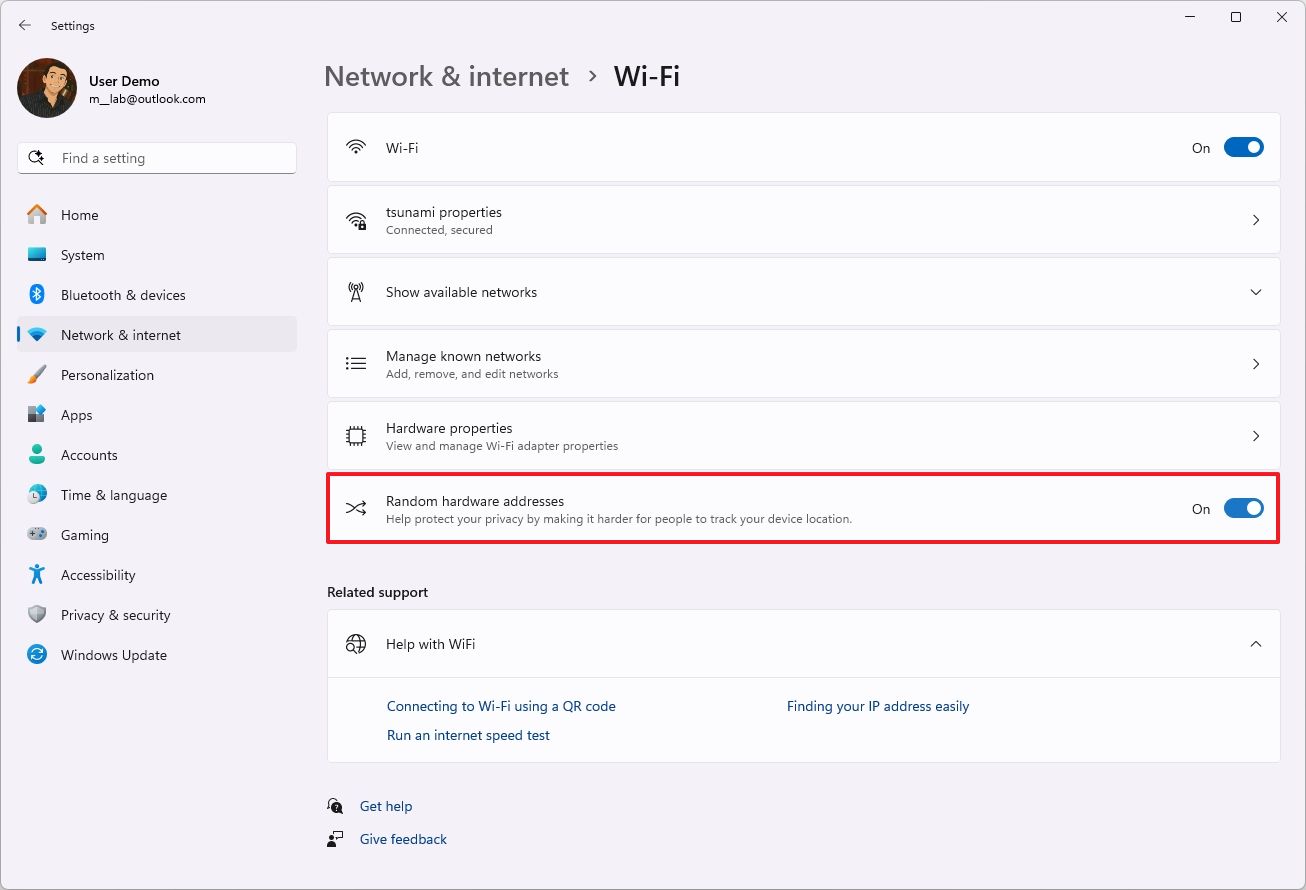Click the System sidebar icon
1306x890 pixels.
pos(38,255)
